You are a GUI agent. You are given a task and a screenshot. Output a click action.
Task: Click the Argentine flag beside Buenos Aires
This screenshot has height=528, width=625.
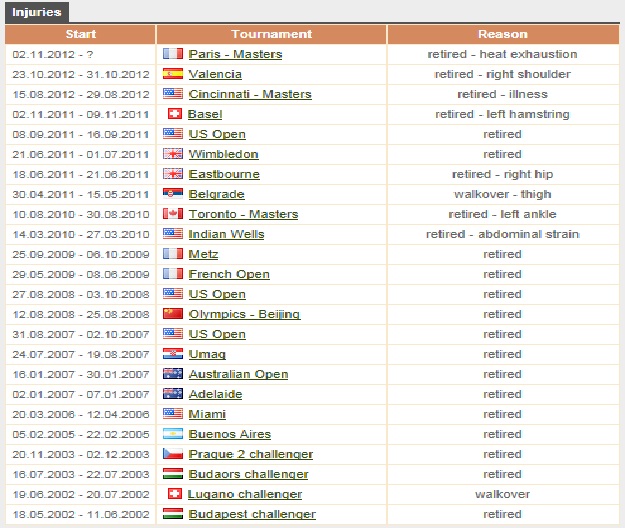pyautogui.click(x=173, y=434)
